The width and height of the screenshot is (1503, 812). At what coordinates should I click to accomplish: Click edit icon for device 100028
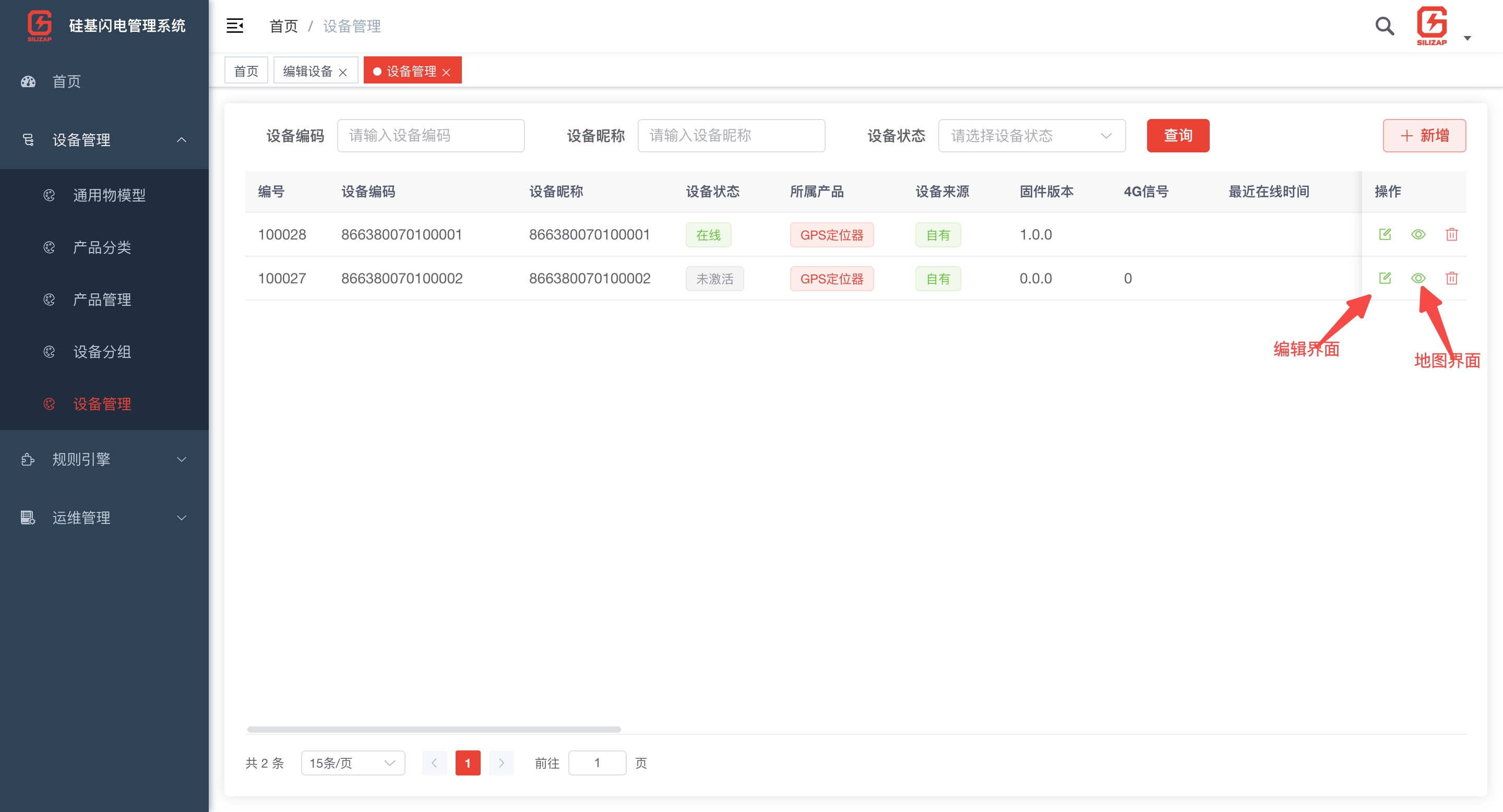1385,234
